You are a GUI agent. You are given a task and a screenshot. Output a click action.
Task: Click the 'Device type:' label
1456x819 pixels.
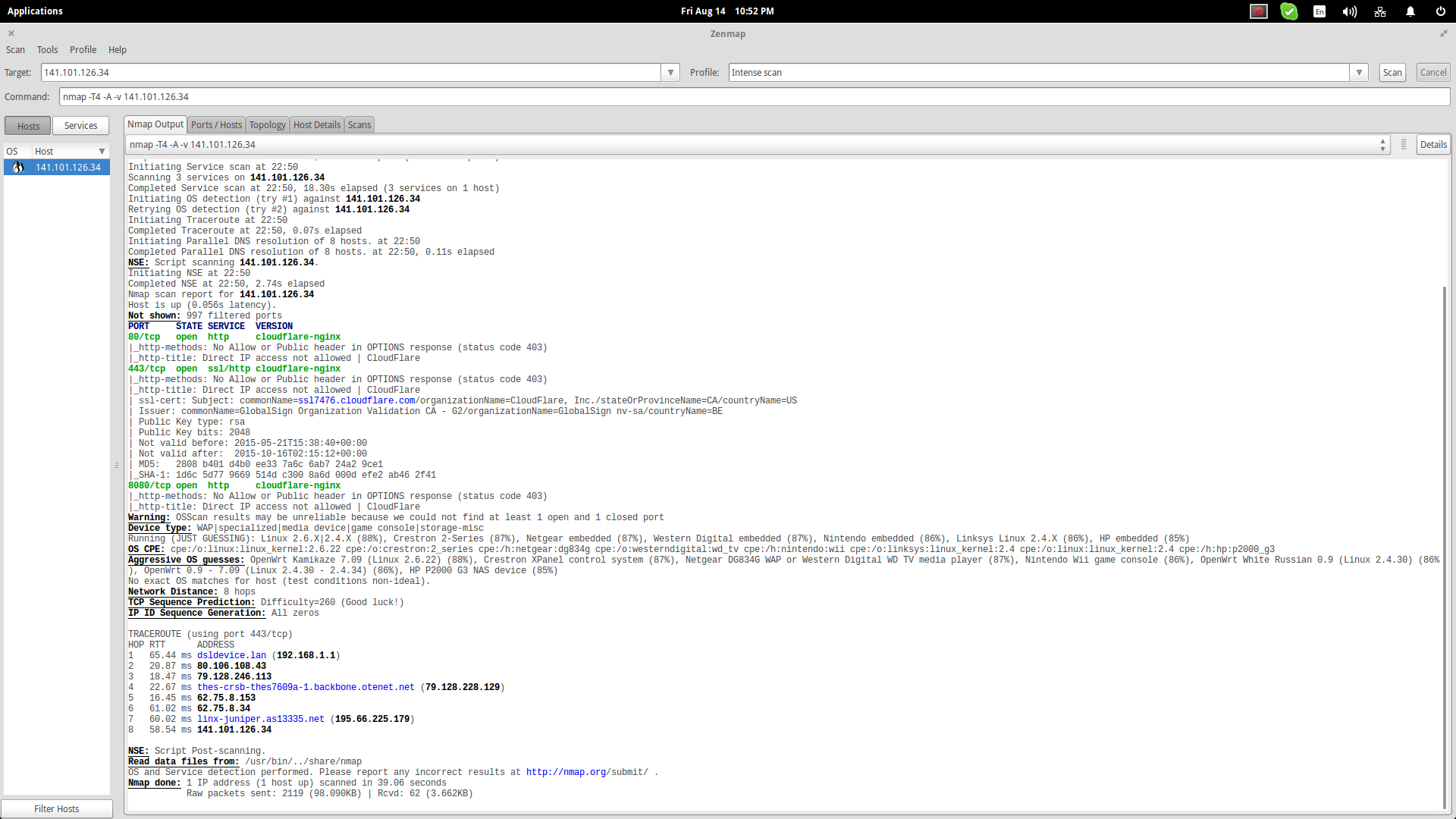pyautogui.click(x=159, y=529)
